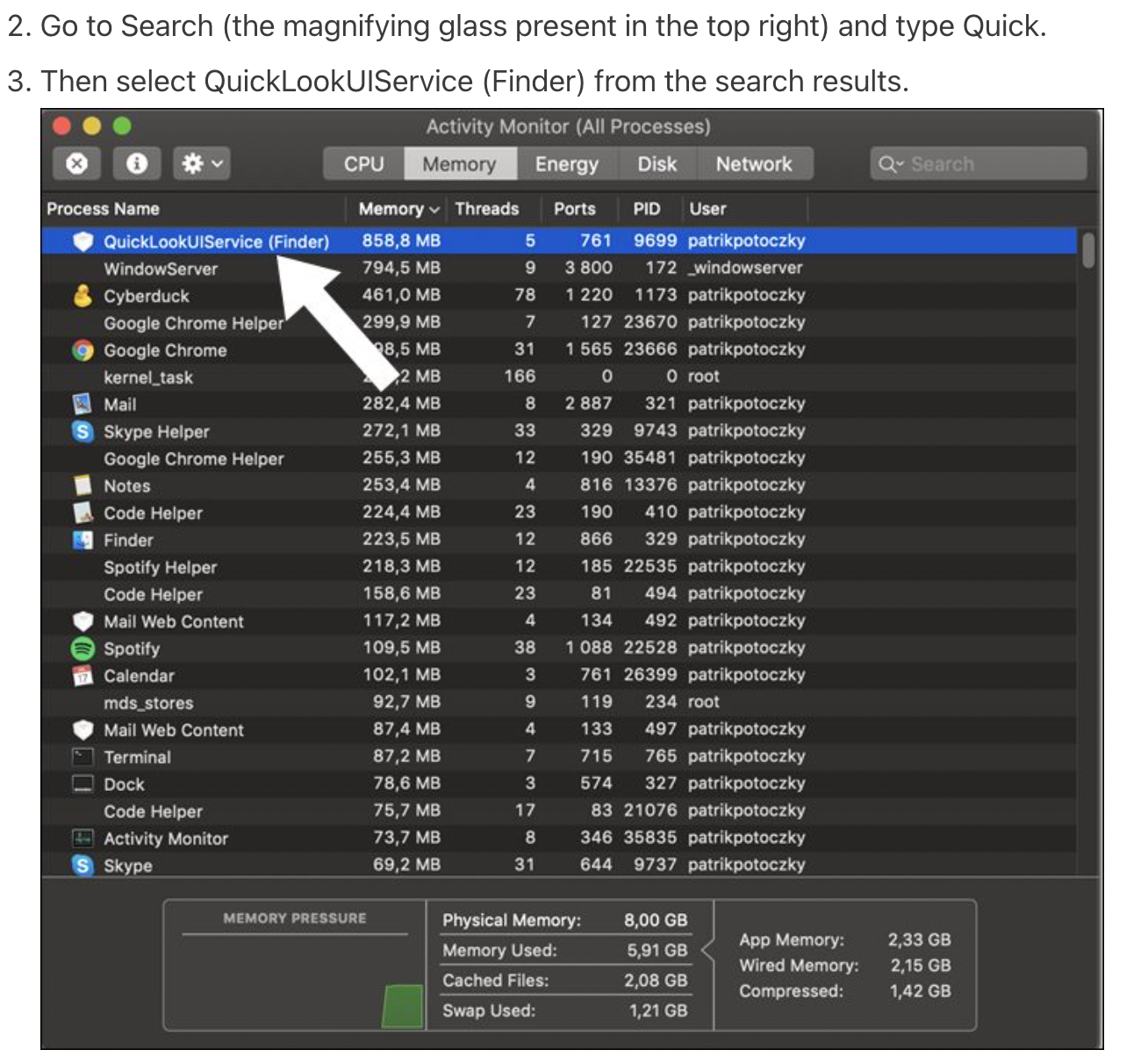Switch to the Disk tab
The image size is (1148, 1057).
657,164
